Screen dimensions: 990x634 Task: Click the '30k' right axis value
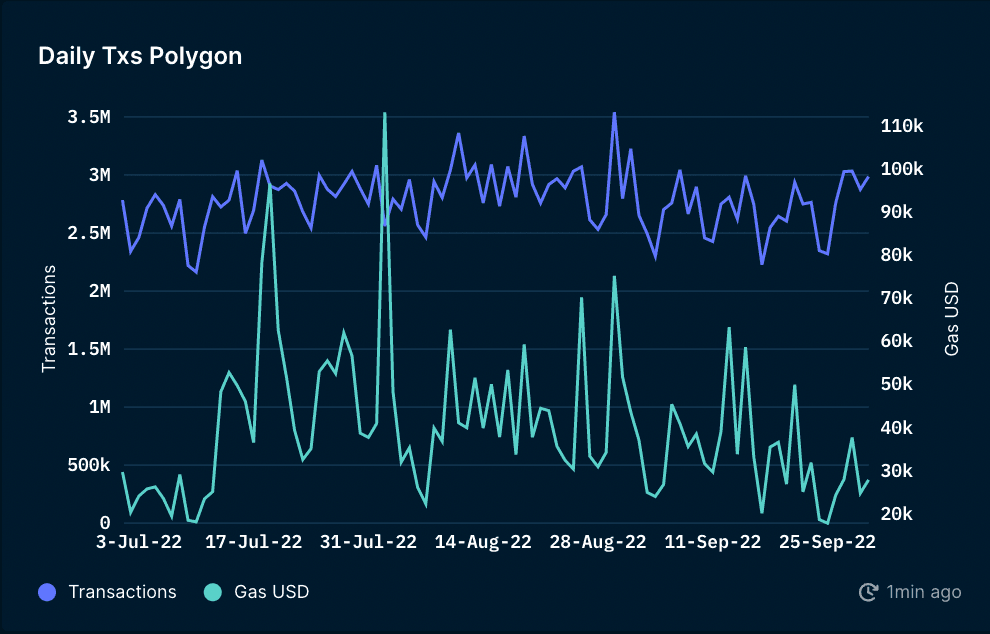click(x=897, y=471)
